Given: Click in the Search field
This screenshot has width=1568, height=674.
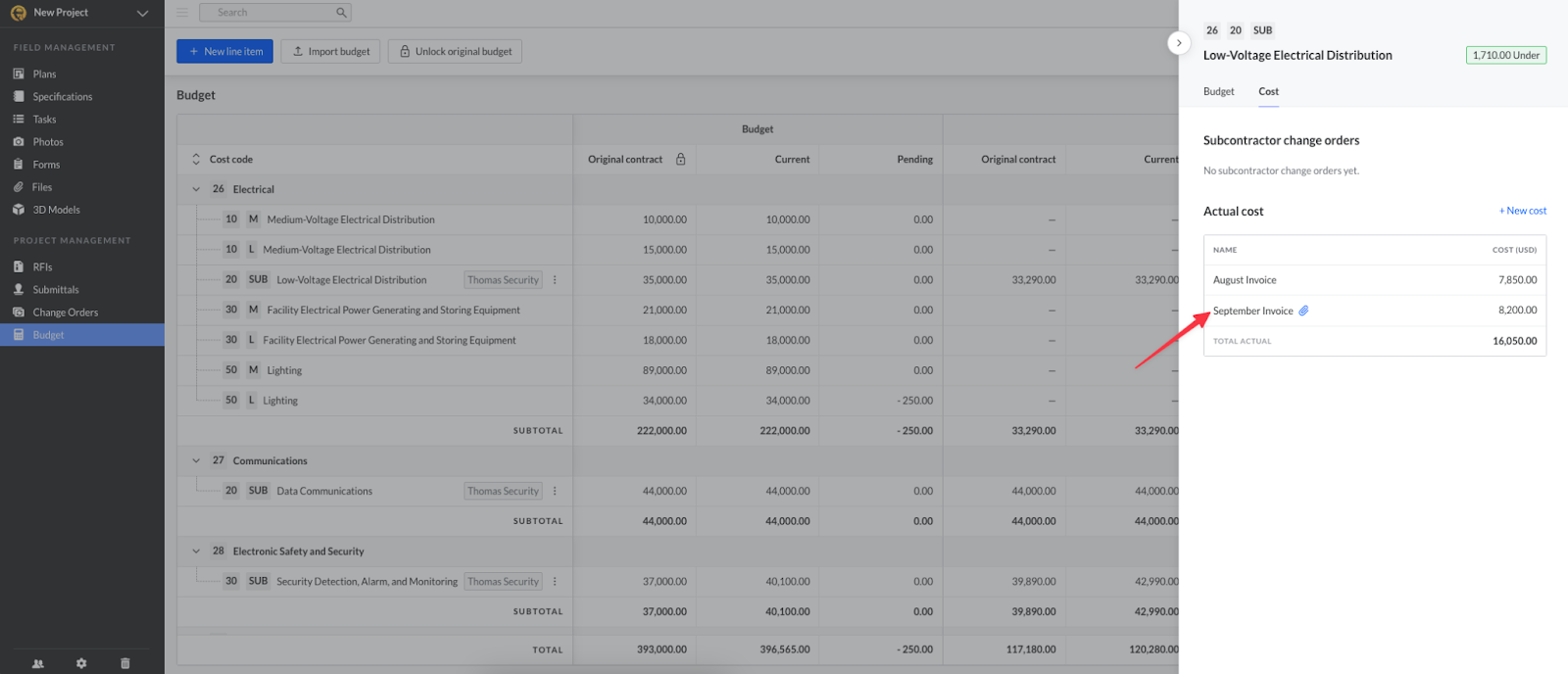Looking at the screenshot, I should (x=265, y=13).
